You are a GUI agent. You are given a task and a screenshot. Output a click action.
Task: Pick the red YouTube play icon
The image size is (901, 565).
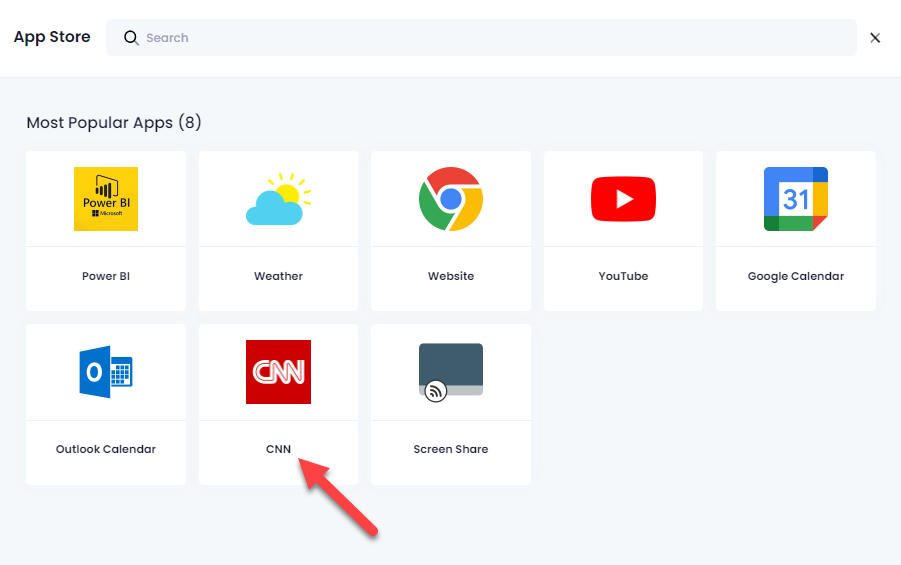tap(623, 199)
